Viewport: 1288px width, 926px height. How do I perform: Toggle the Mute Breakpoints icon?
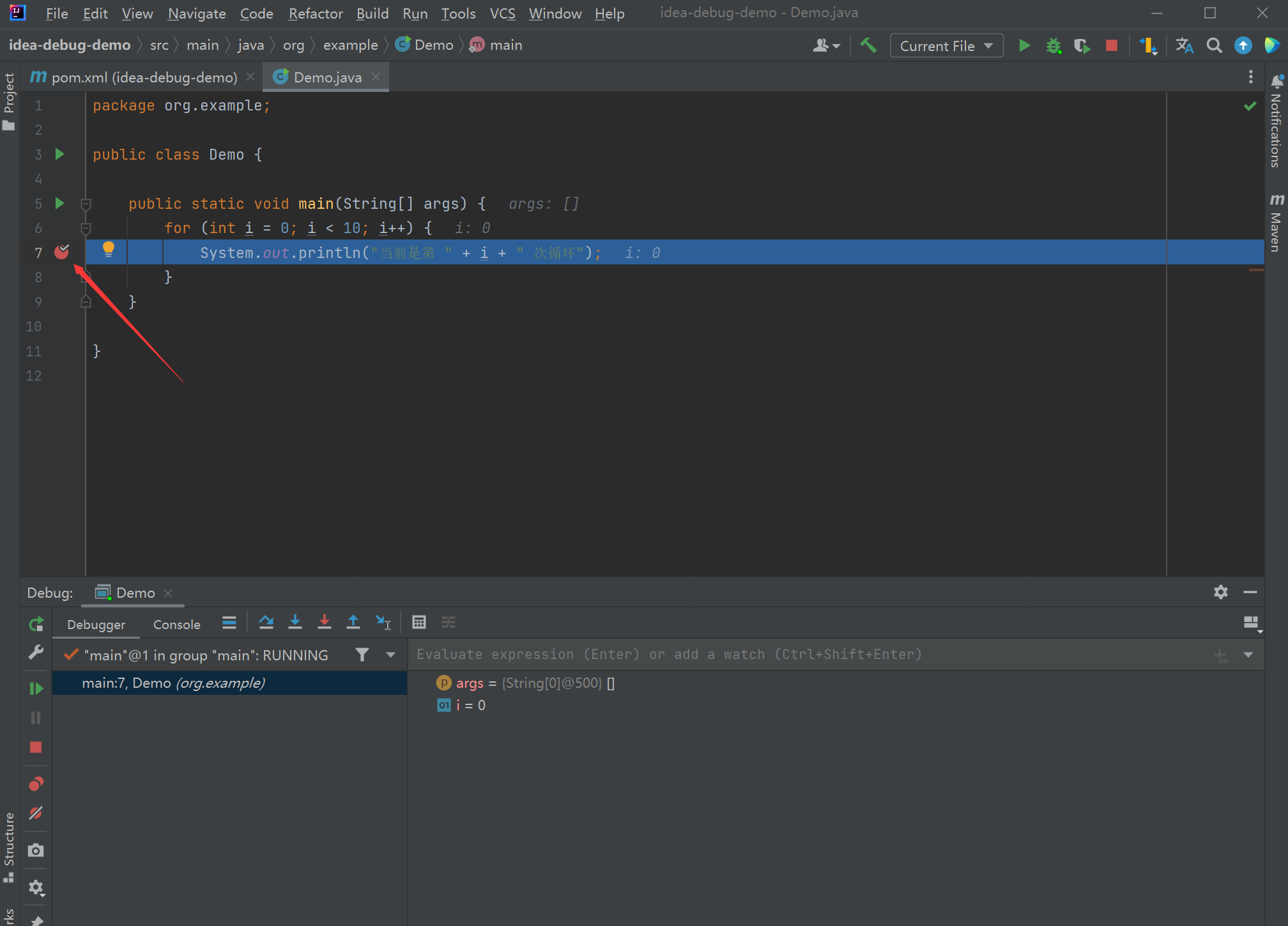coord(36,813)
